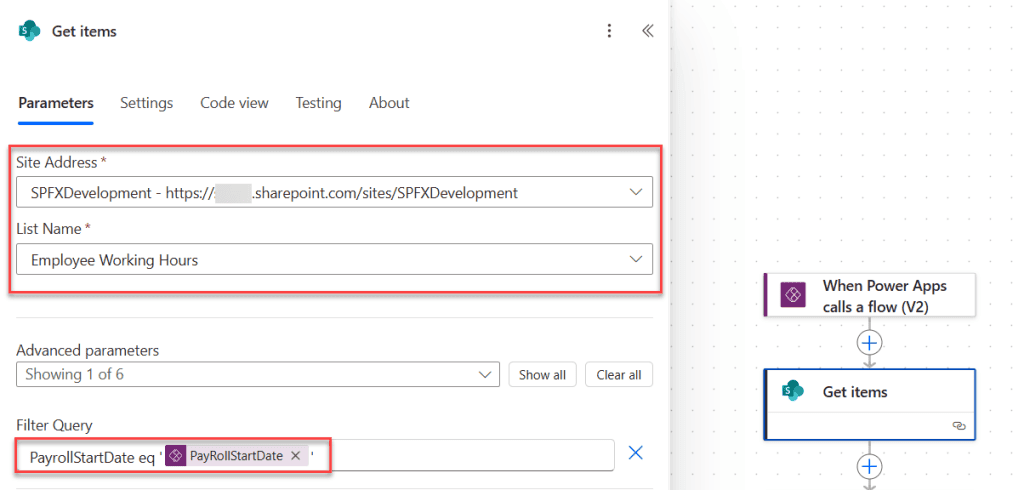Click the SharePoint icon beside the Get items title

(x=29, y=31)
